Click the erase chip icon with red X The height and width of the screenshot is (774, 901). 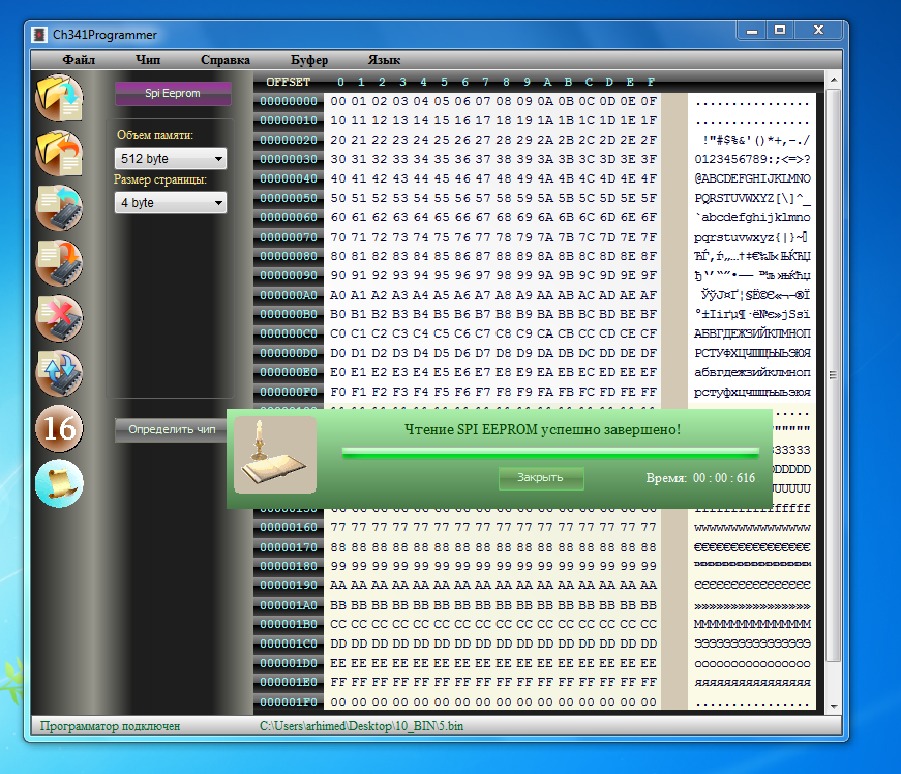pos(59,319)
